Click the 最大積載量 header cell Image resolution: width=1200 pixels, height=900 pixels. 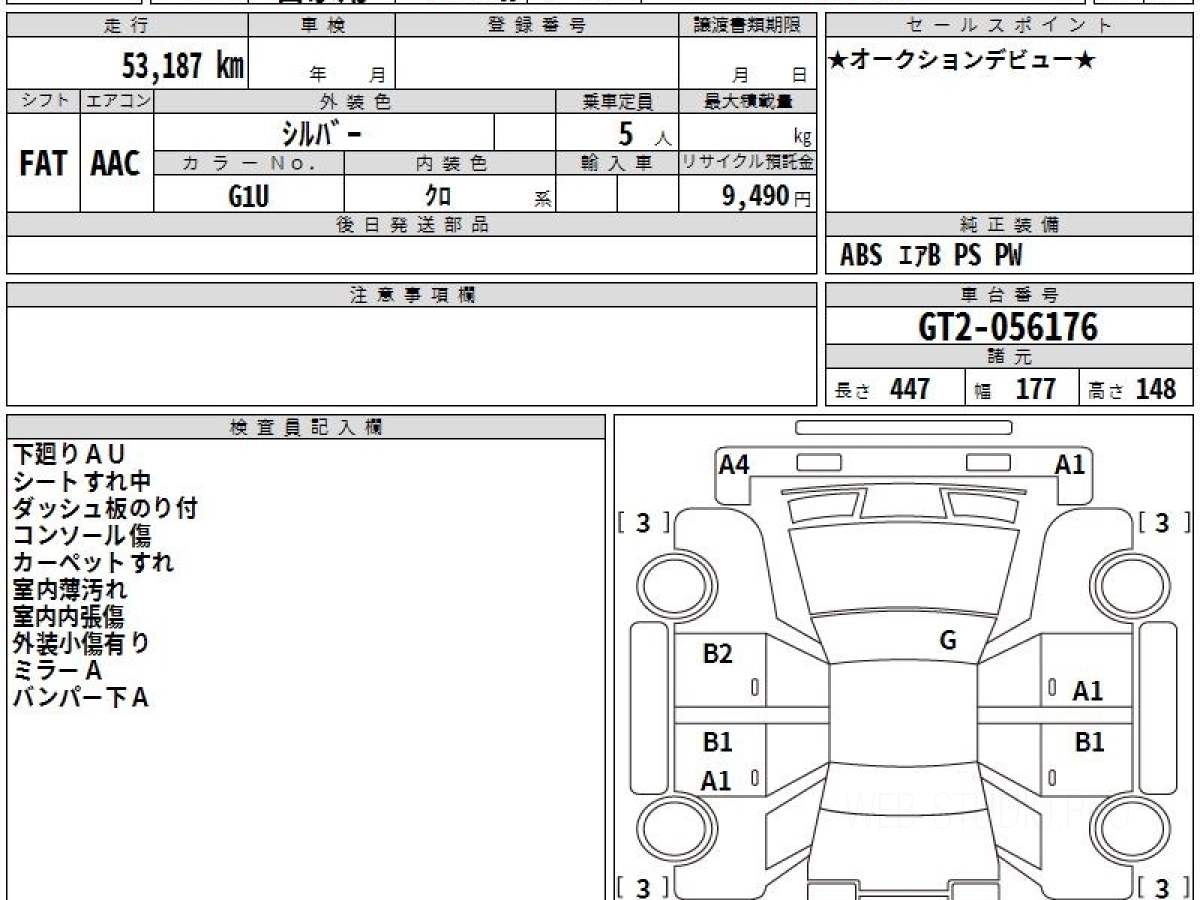[x=748, y=101]
